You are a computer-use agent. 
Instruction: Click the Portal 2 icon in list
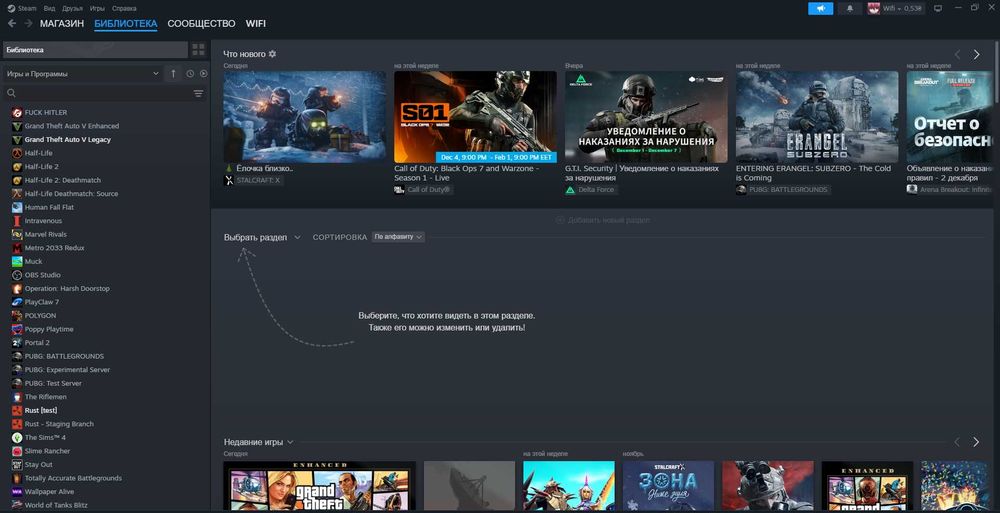click(17, 343)
